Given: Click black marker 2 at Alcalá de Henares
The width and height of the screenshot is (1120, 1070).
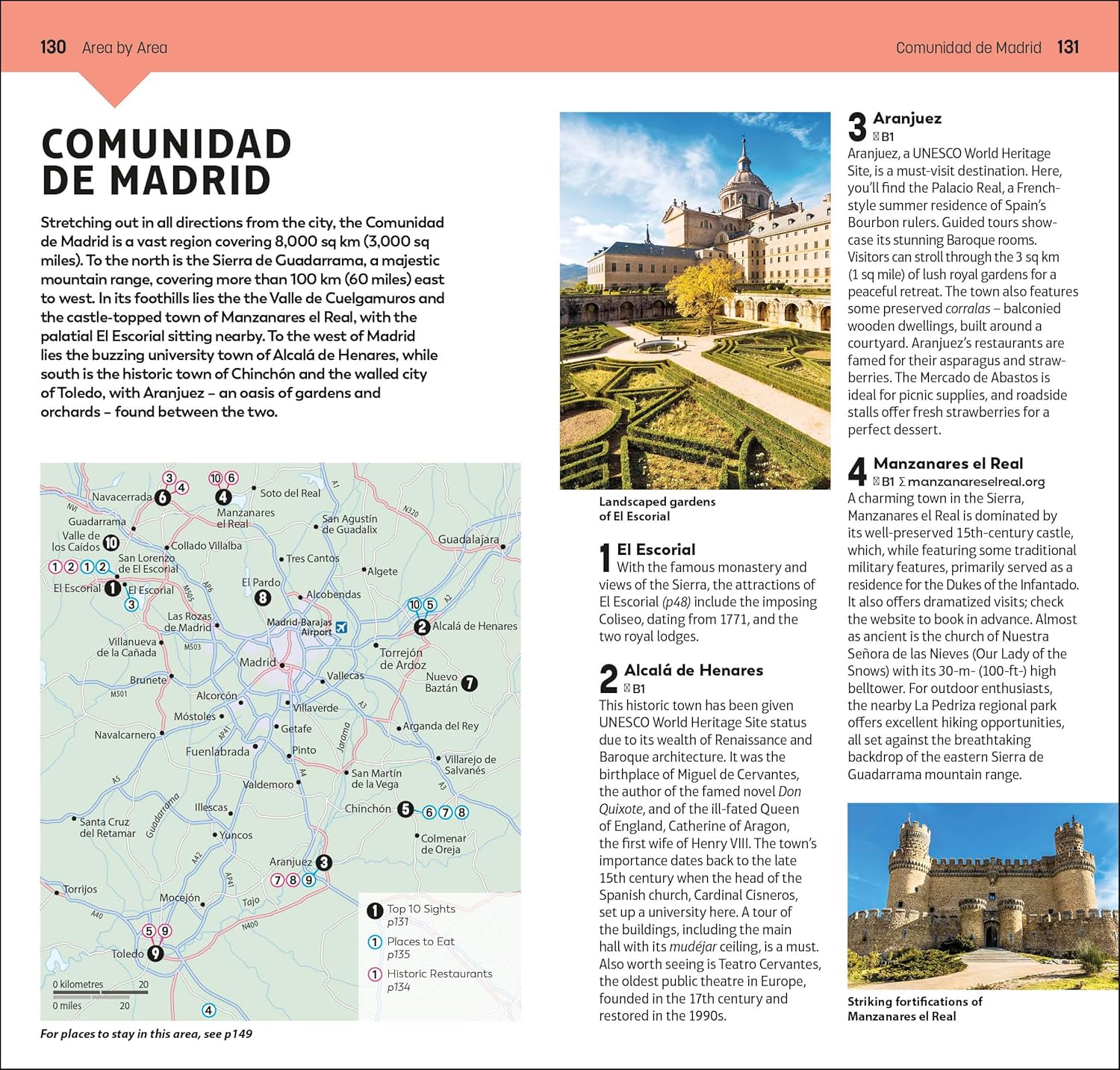Looking at the screenshot, I should tap(422, 627).
